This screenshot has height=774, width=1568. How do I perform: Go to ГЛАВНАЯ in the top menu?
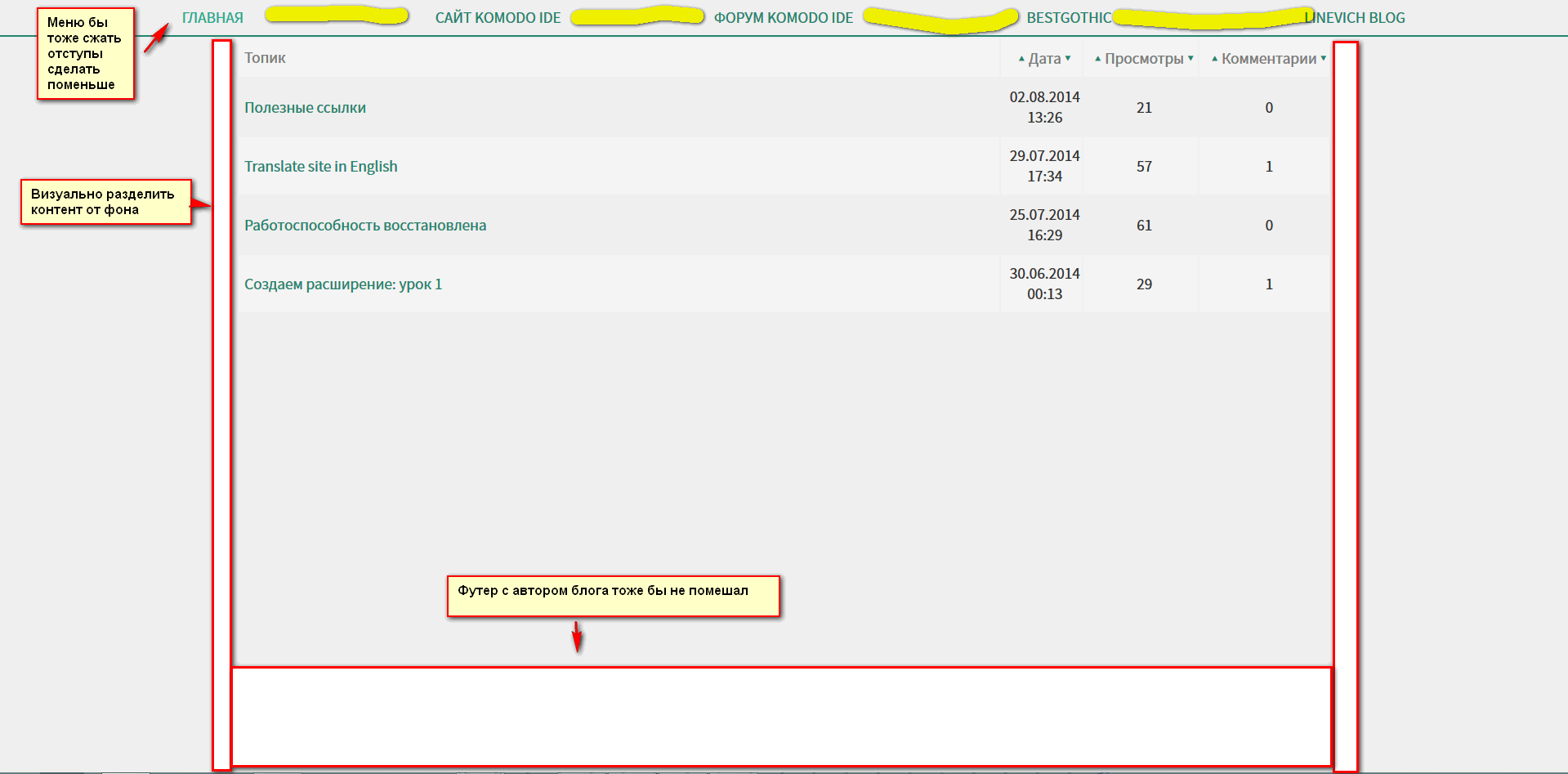(212, 18)
